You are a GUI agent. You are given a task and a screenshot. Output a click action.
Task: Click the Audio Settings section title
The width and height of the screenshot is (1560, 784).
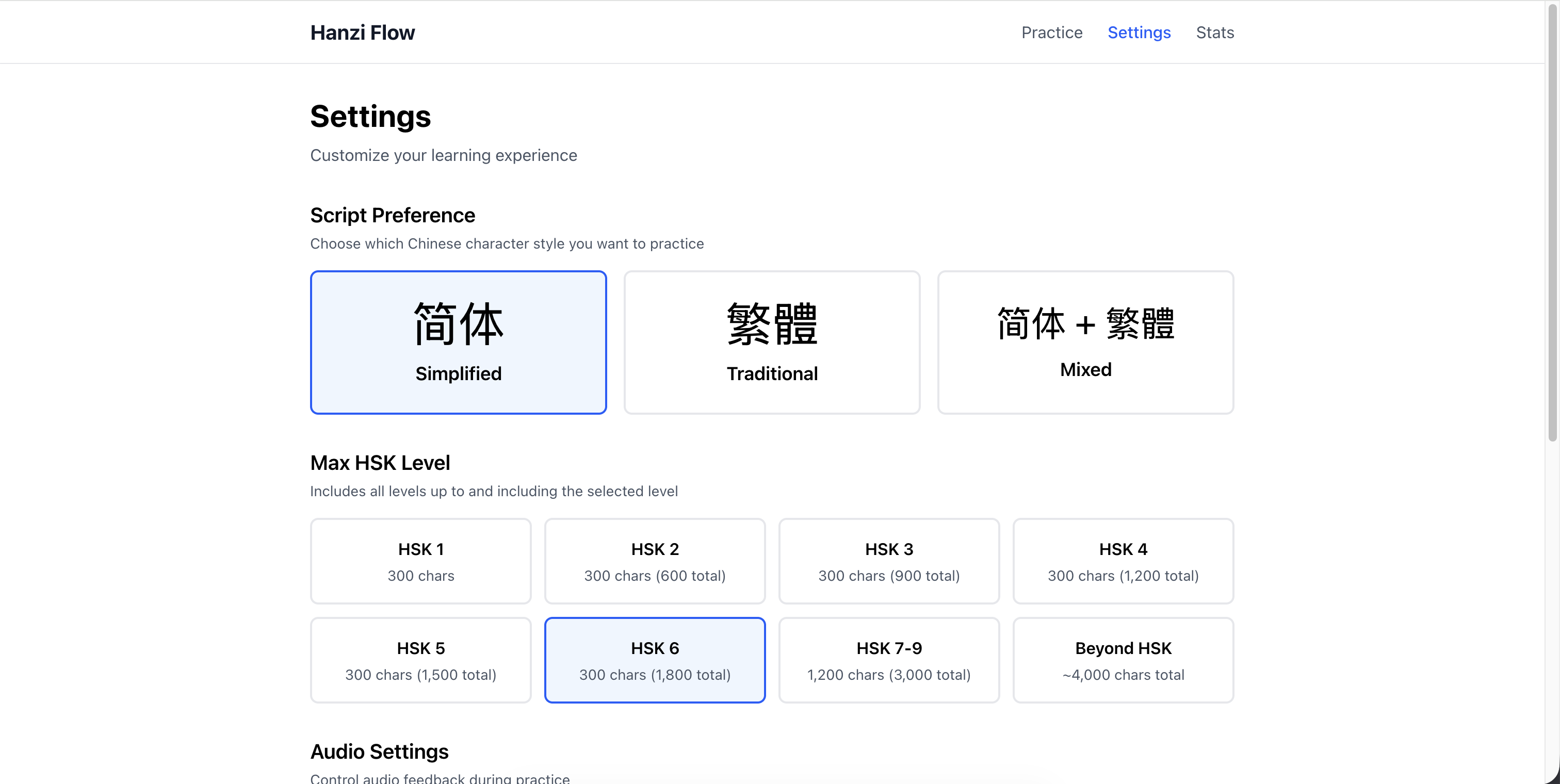379,752
